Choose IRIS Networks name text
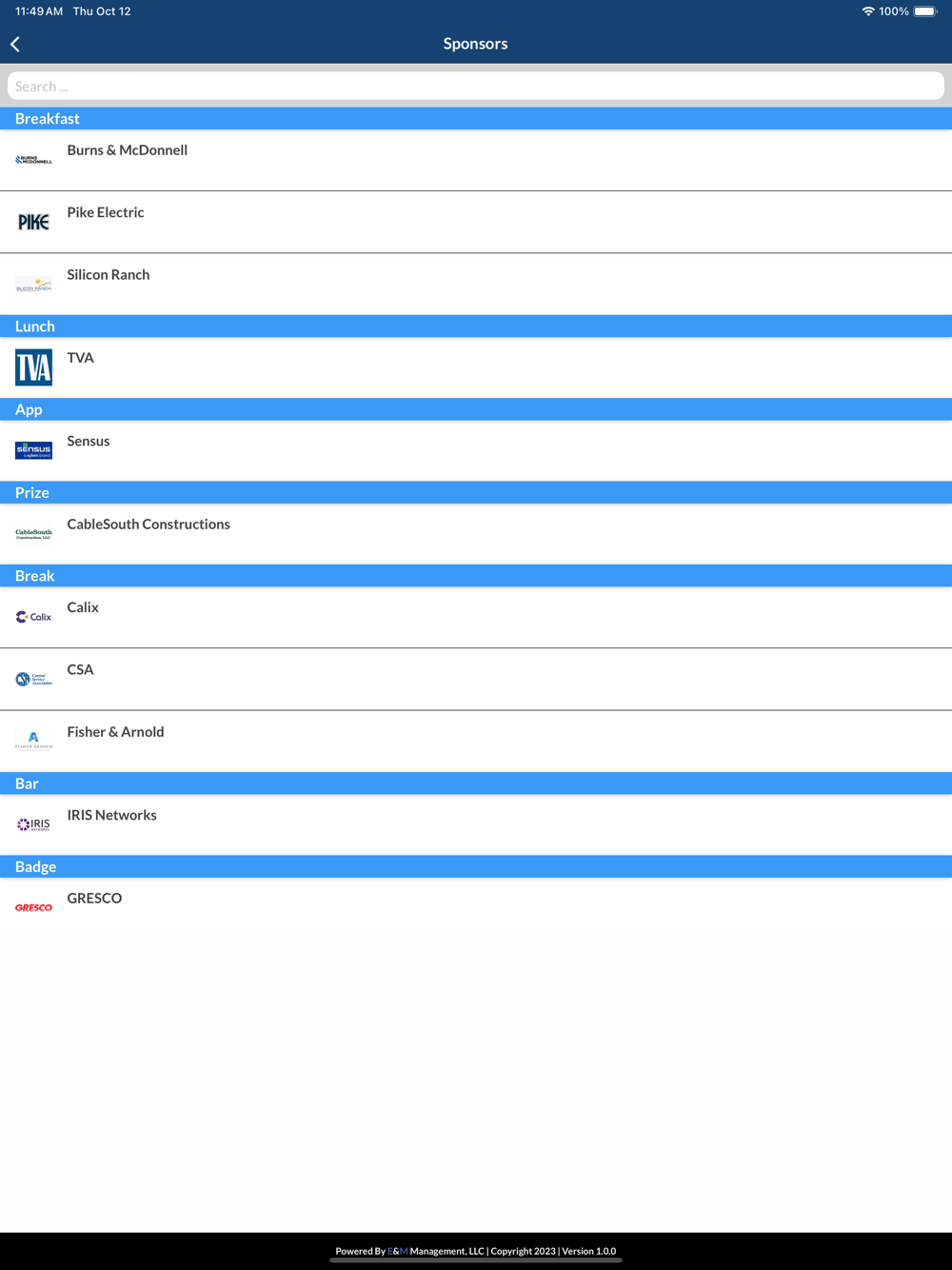Image resolution: width=952 pixels, height=1270 pixels. coord(111,815)
